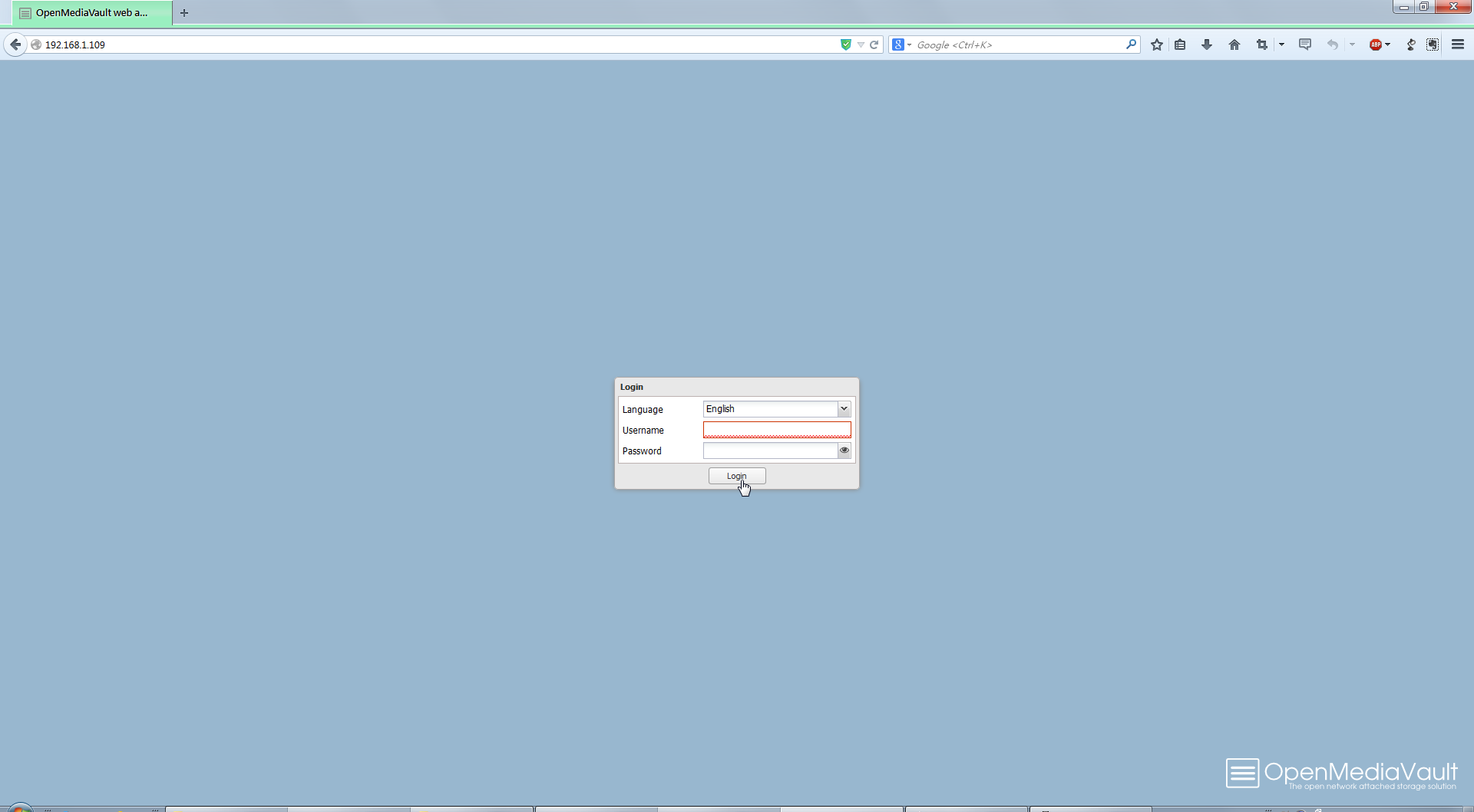Open the address bar history dropdown arrow
Viewport: 1474px width, 812px height.
(x=861, y=45)
